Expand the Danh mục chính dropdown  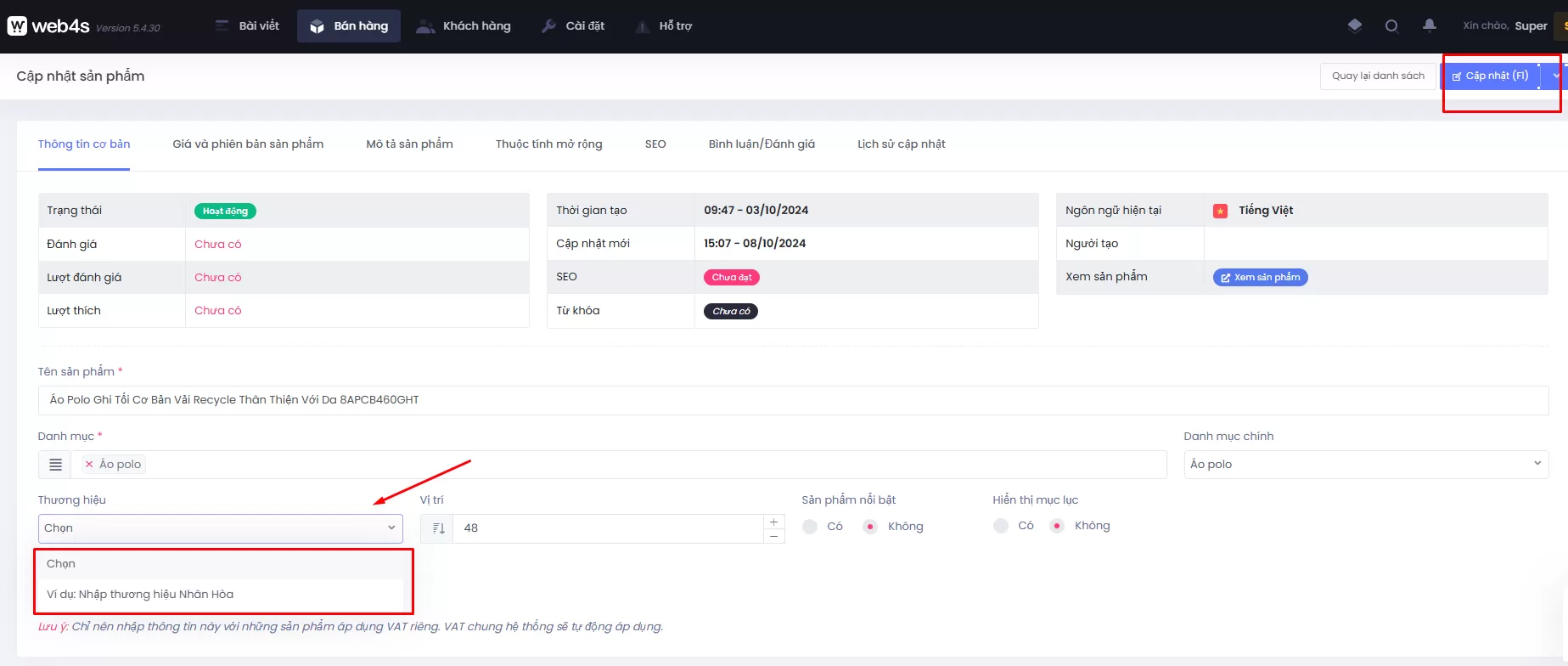coord(1365,465)
